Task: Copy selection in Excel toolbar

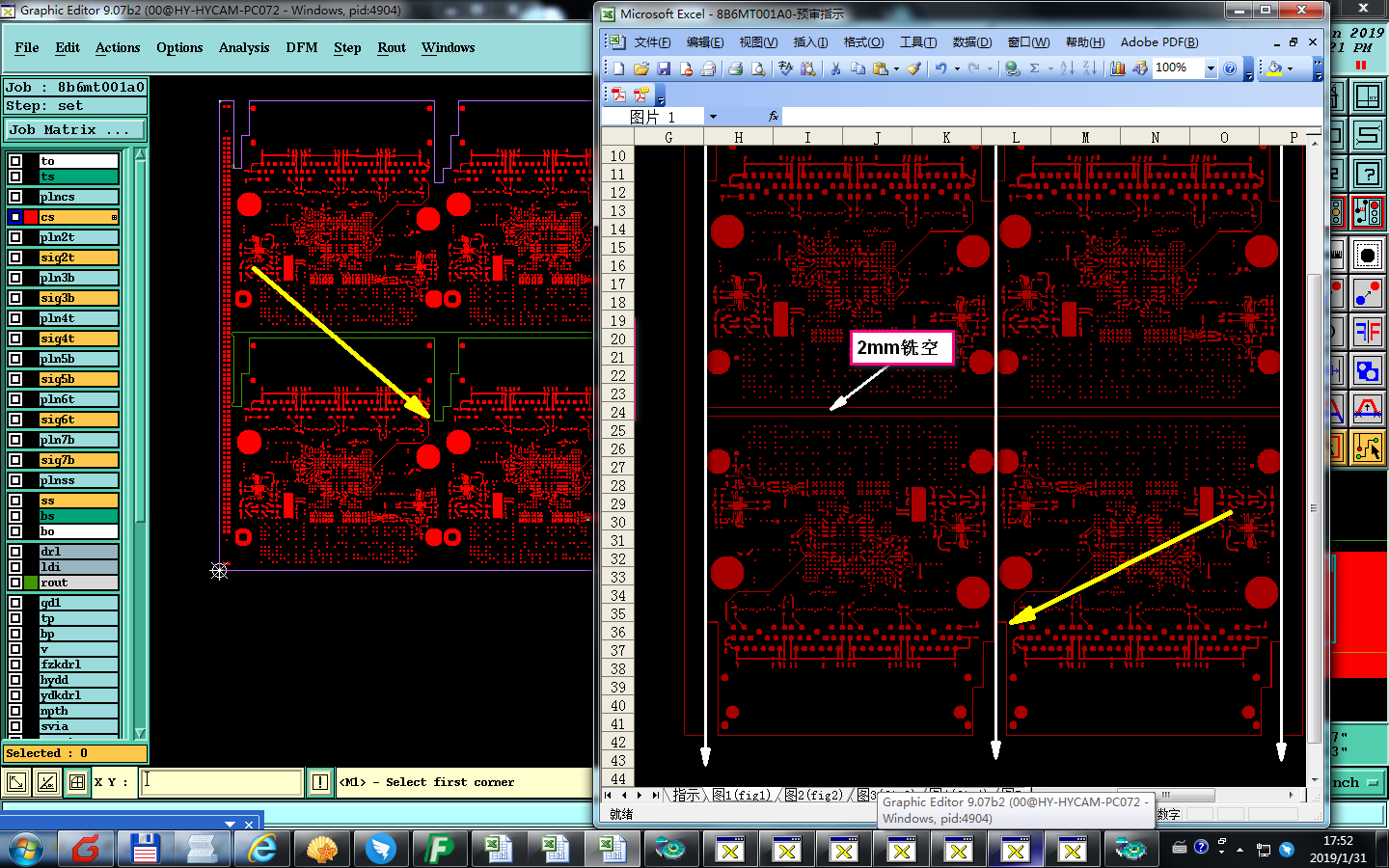Action: click(858, 68)
